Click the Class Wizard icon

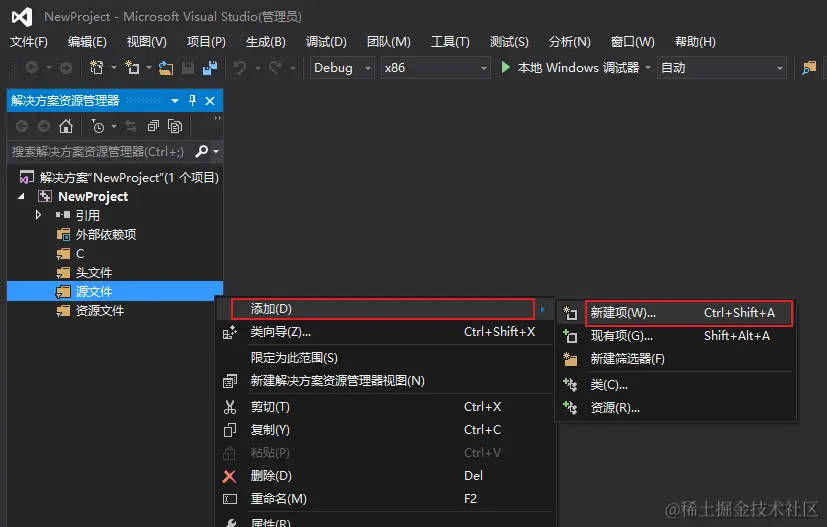tap(229, 332)
